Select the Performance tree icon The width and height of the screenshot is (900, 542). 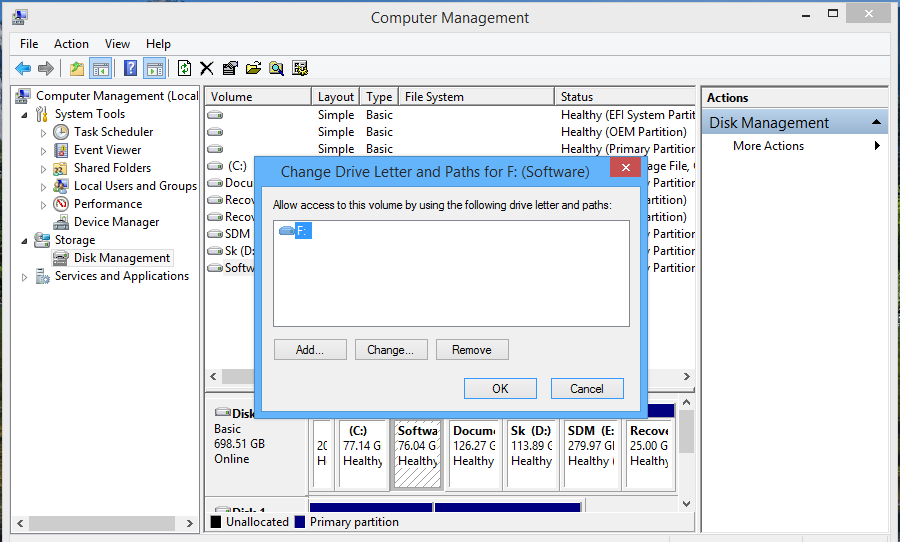tap(61, 204)
